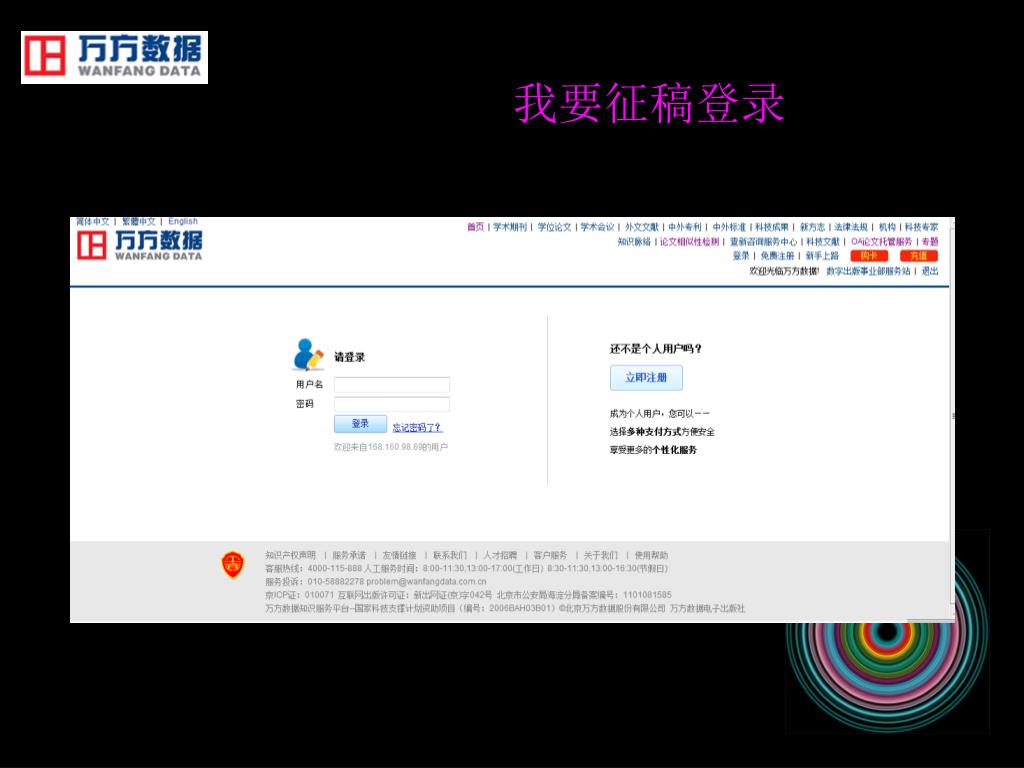This screenshot has width=1024, height=768.
Task: Click the 还不是个人用户吗? heading
Action: [x=656, y=349]
